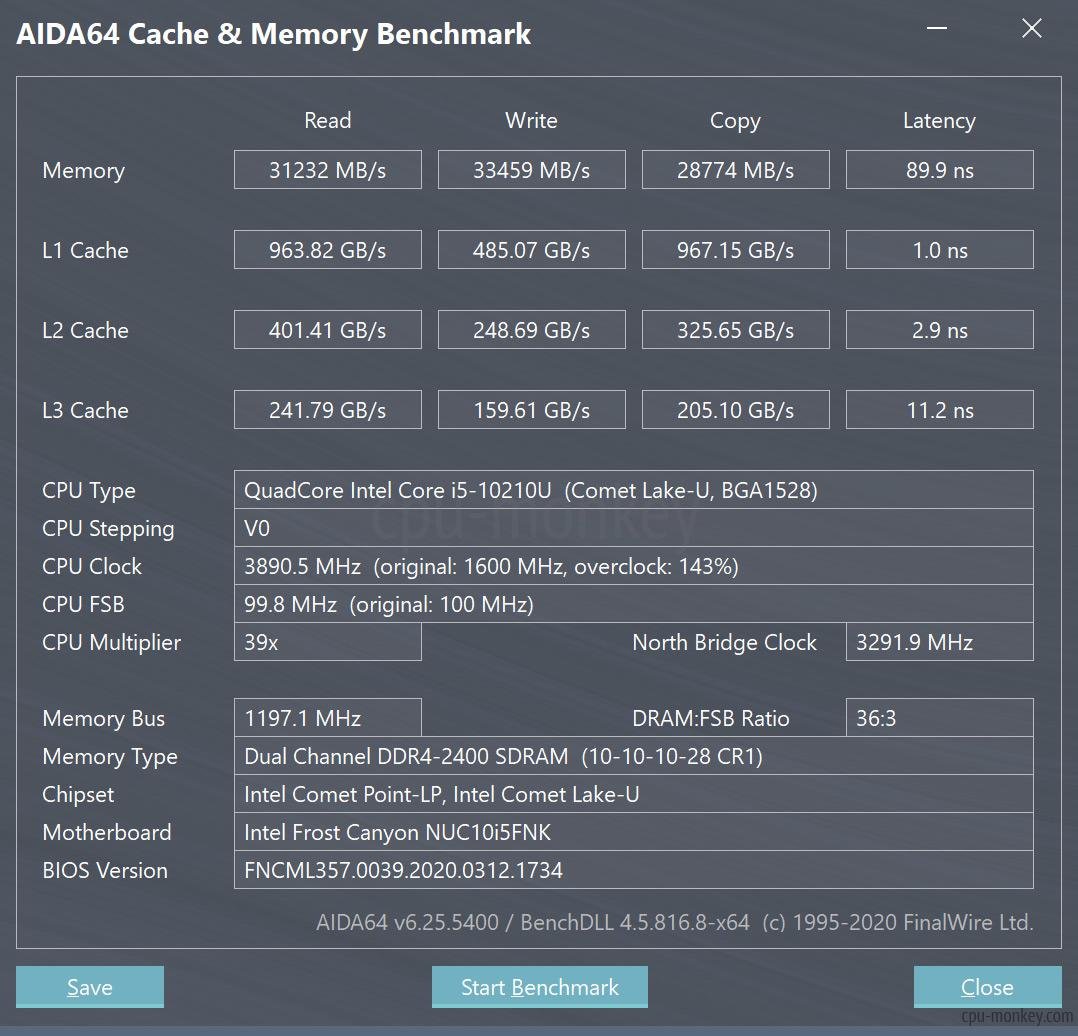This screenshot has height=1036, width=1078.
Task: Click Memory Bus field 1197.1 MHz
Action: point(327,718)
